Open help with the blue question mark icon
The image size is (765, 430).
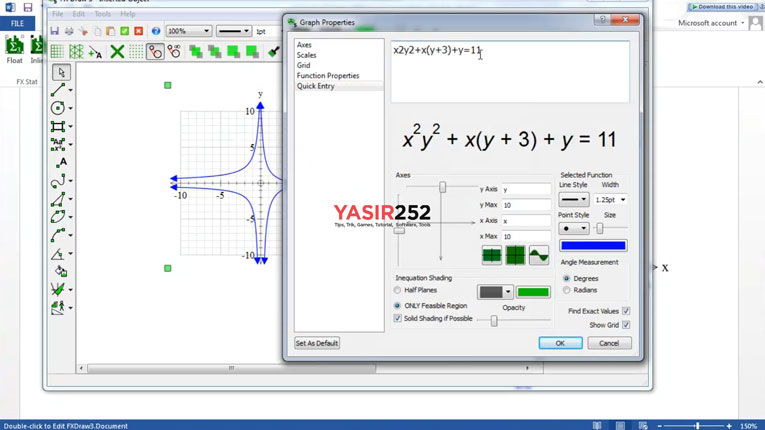(156, 31)
